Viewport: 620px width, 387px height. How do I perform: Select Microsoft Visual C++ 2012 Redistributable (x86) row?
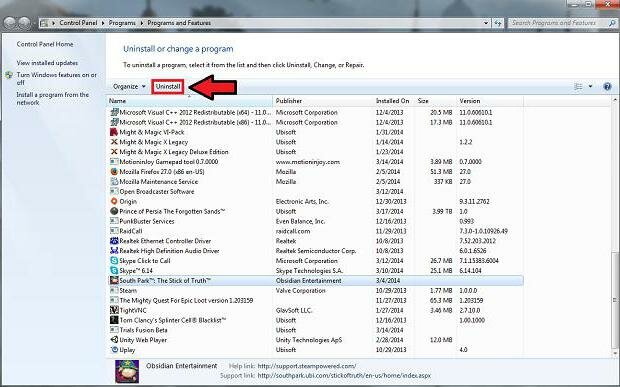pyautogui.click(x=316, y=122)
